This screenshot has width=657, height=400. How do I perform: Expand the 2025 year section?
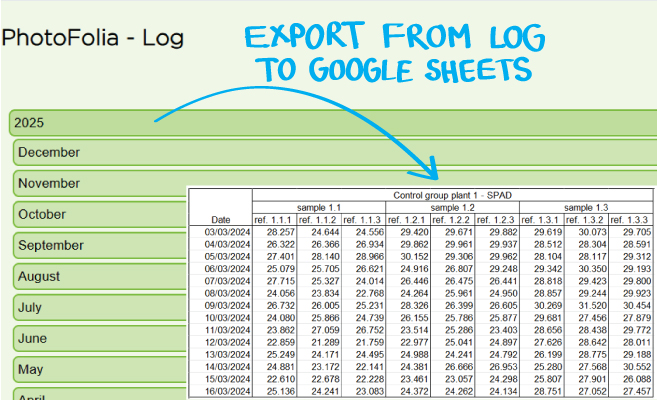[x=80, y=123]
